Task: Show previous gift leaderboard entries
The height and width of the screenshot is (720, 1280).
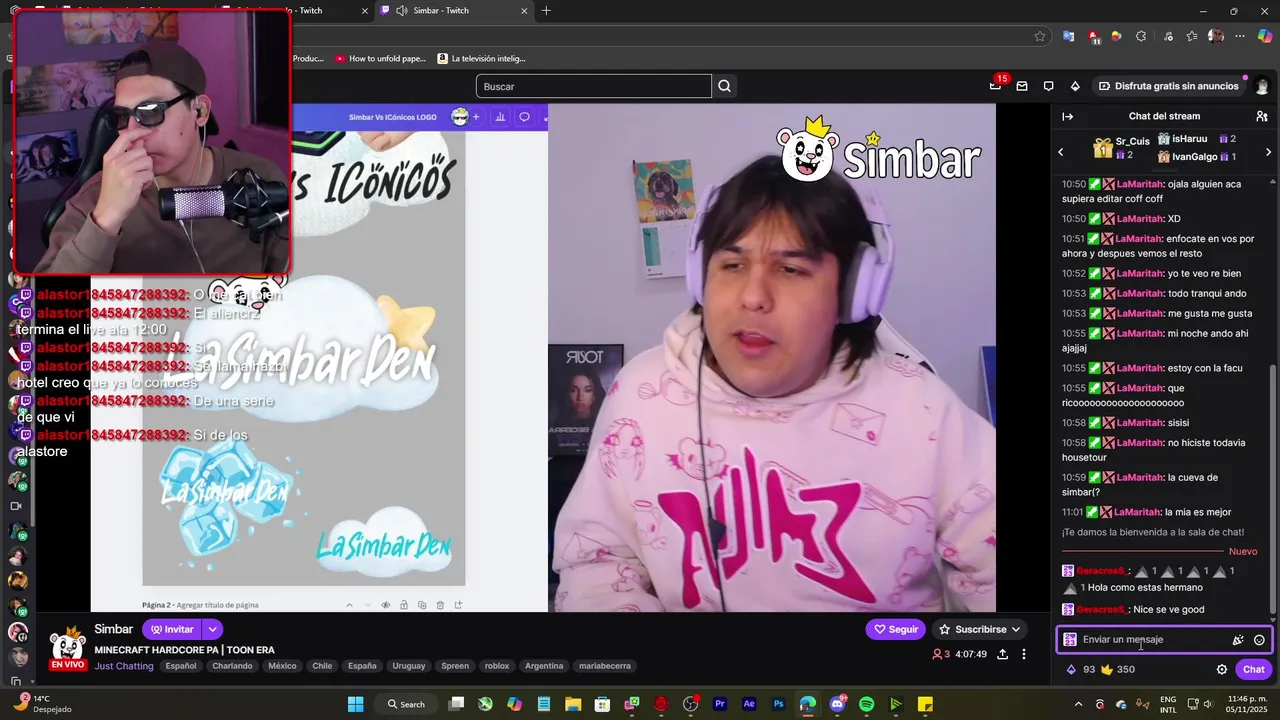Action: tap(1061, 152)
